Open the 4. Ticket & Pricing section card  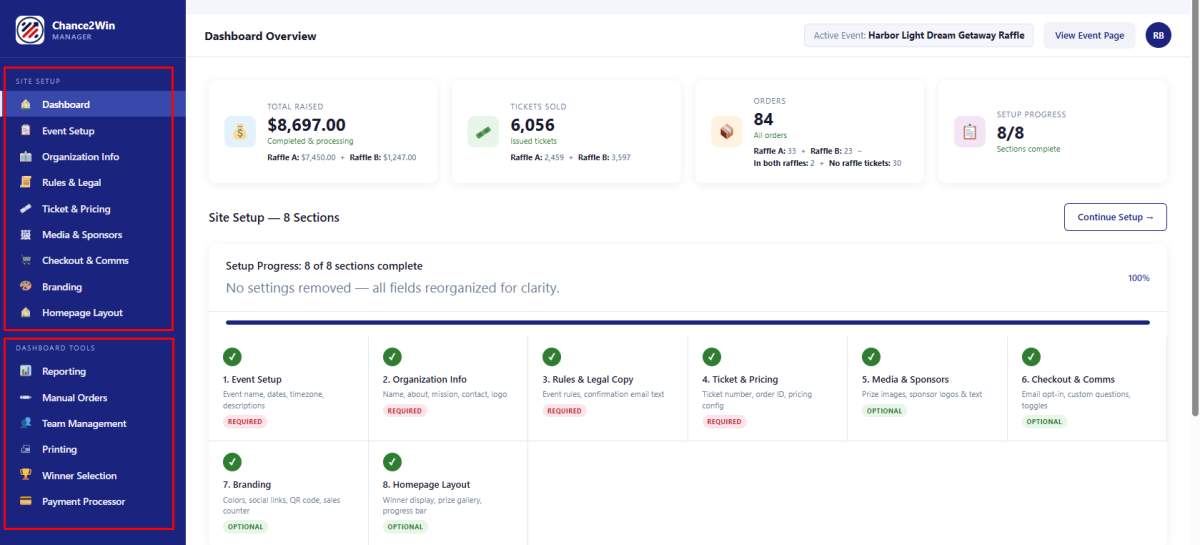click(767, 387)
